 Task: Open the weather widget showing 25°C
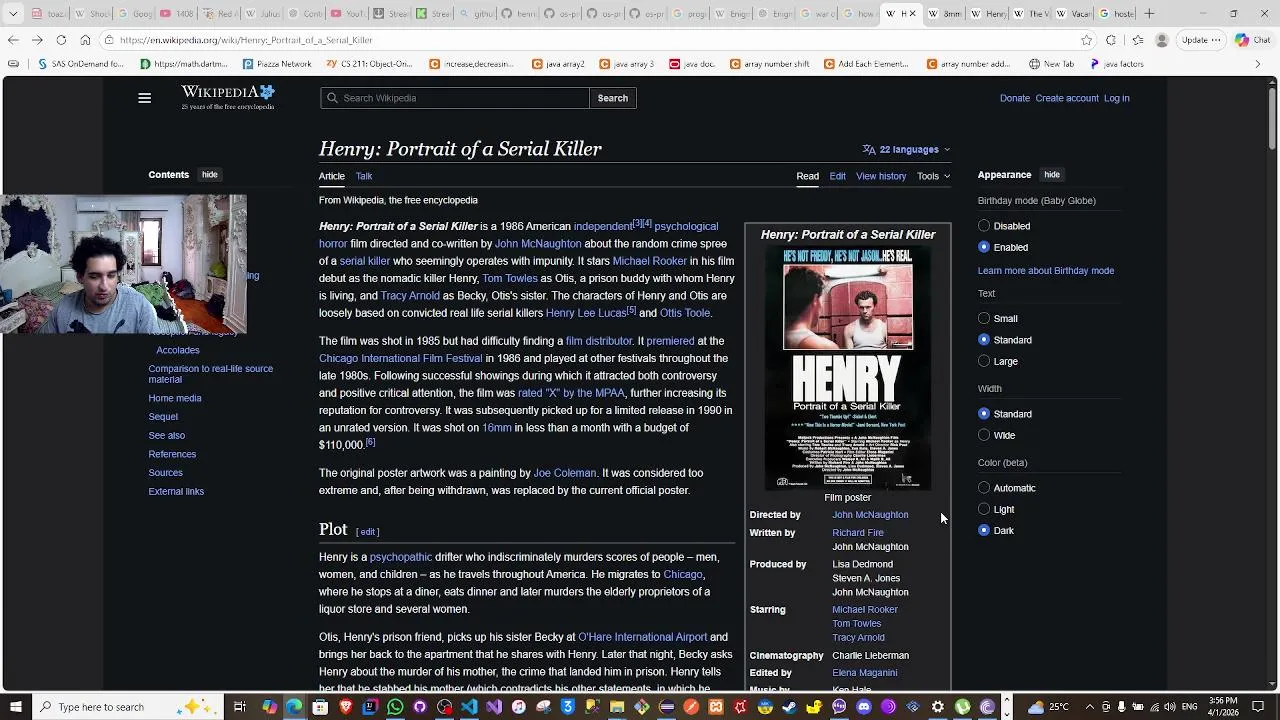pos(1048,707)
